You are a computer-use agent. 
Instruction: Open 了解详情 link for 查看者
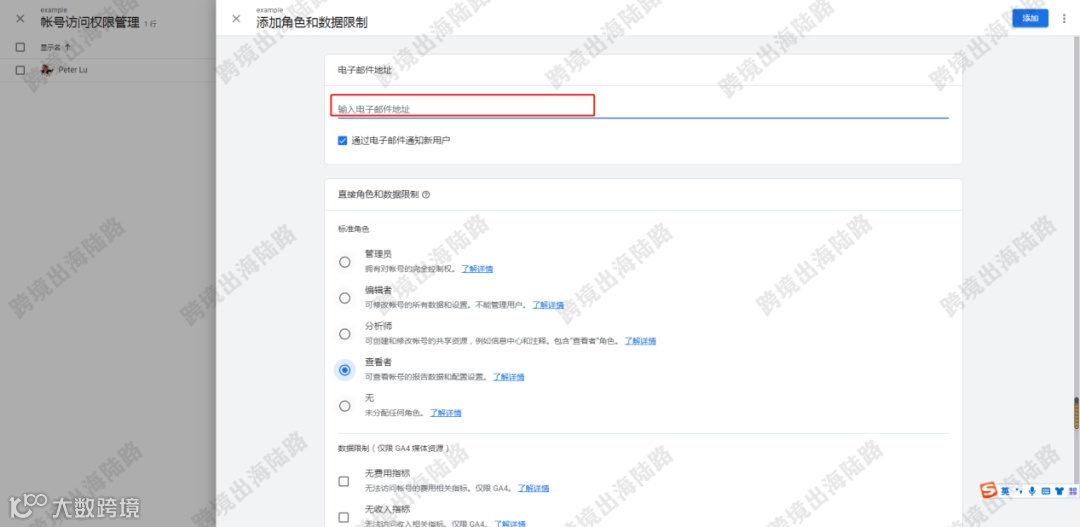(x=508, y=377)
